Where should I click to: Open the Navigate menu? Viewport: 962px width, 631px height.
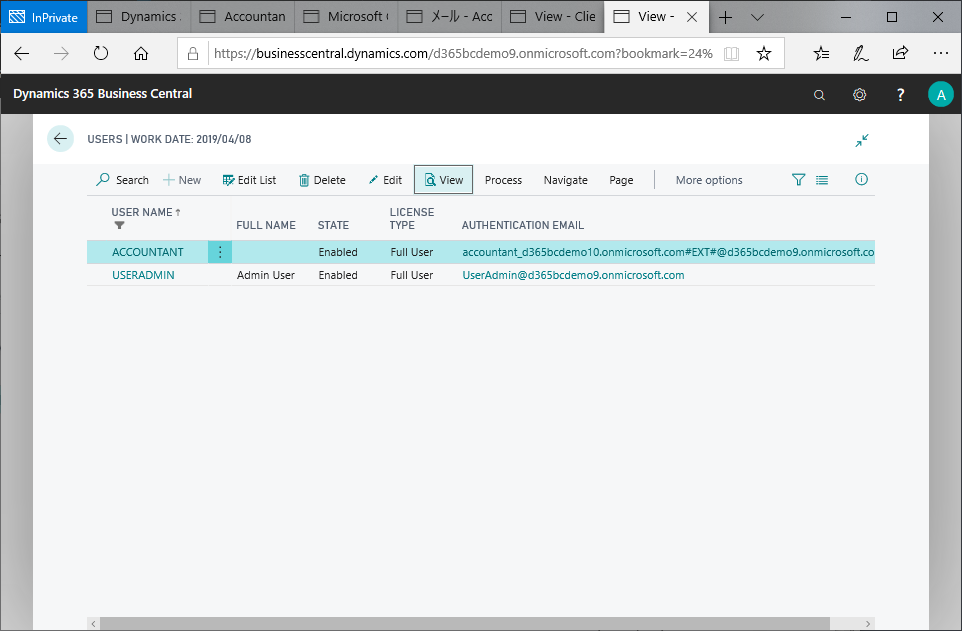pos(566,180)
